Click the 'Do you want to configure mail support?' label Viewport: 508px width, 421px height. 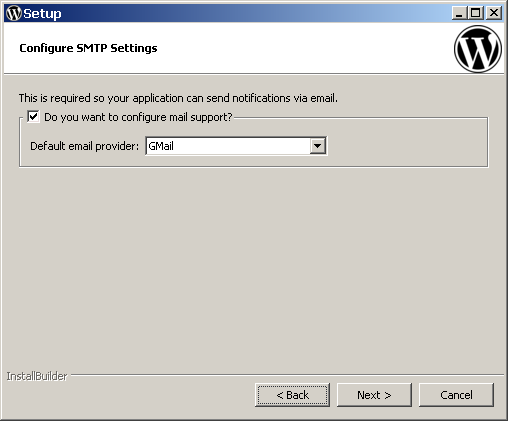pos(138,117)
